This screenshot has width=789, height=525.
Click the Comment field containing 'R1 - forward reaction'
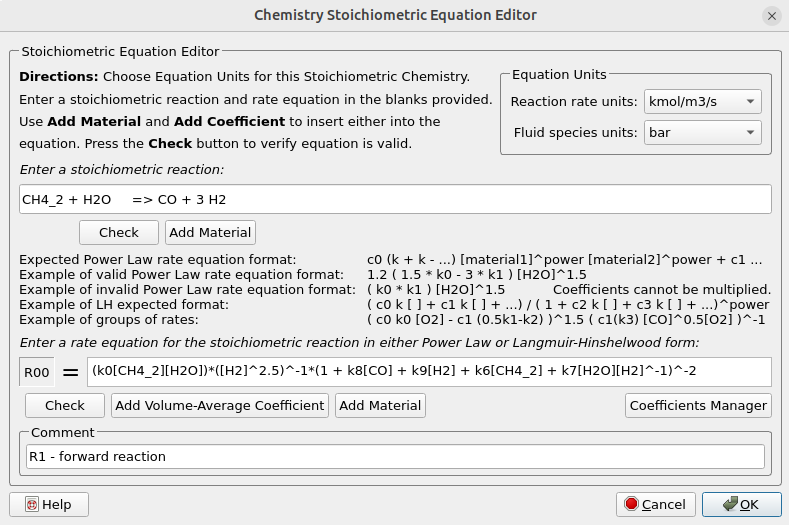coord(395,456)
